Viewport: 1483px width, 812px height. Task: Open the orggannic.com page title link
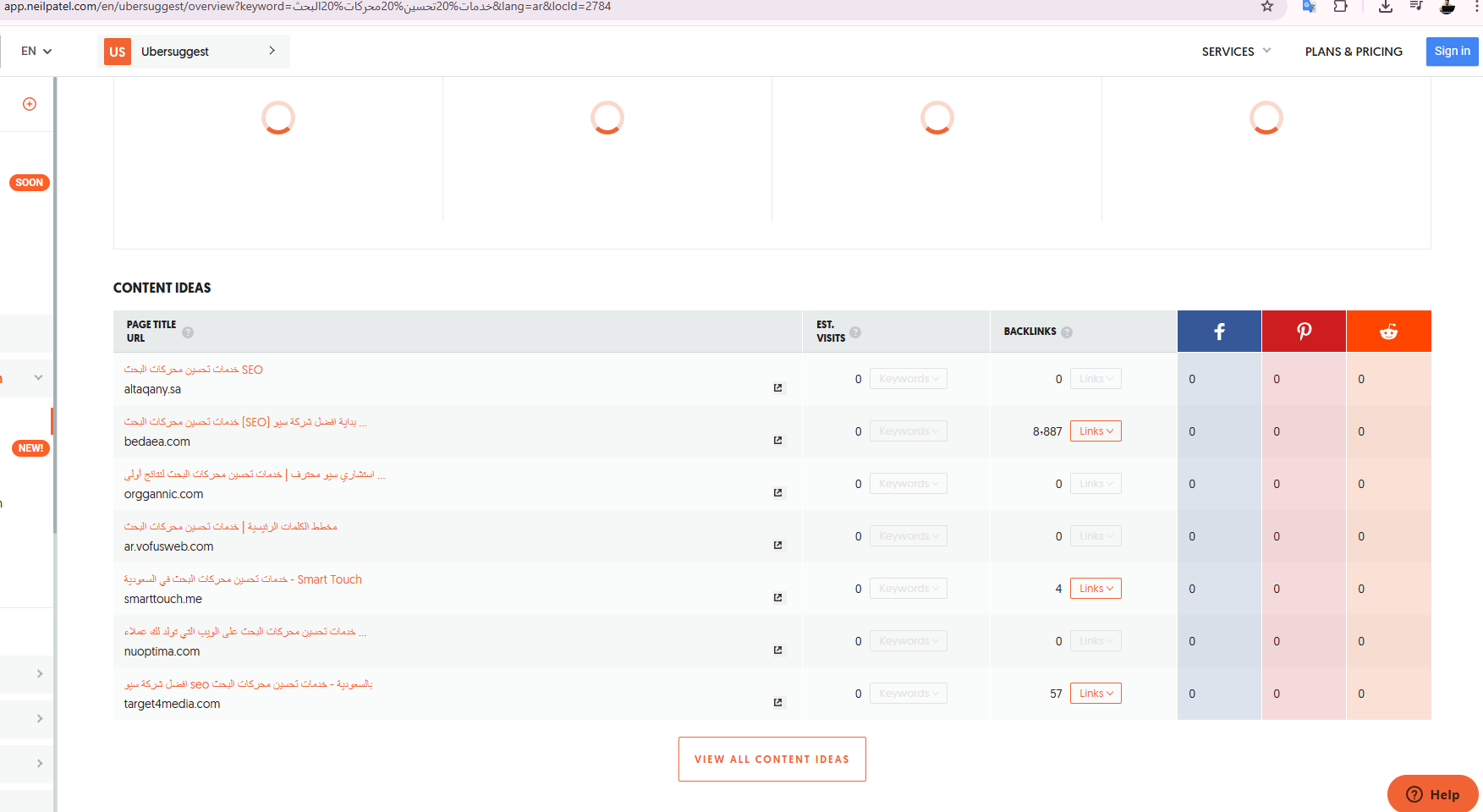pyautogui.click(x=254, y=475)
